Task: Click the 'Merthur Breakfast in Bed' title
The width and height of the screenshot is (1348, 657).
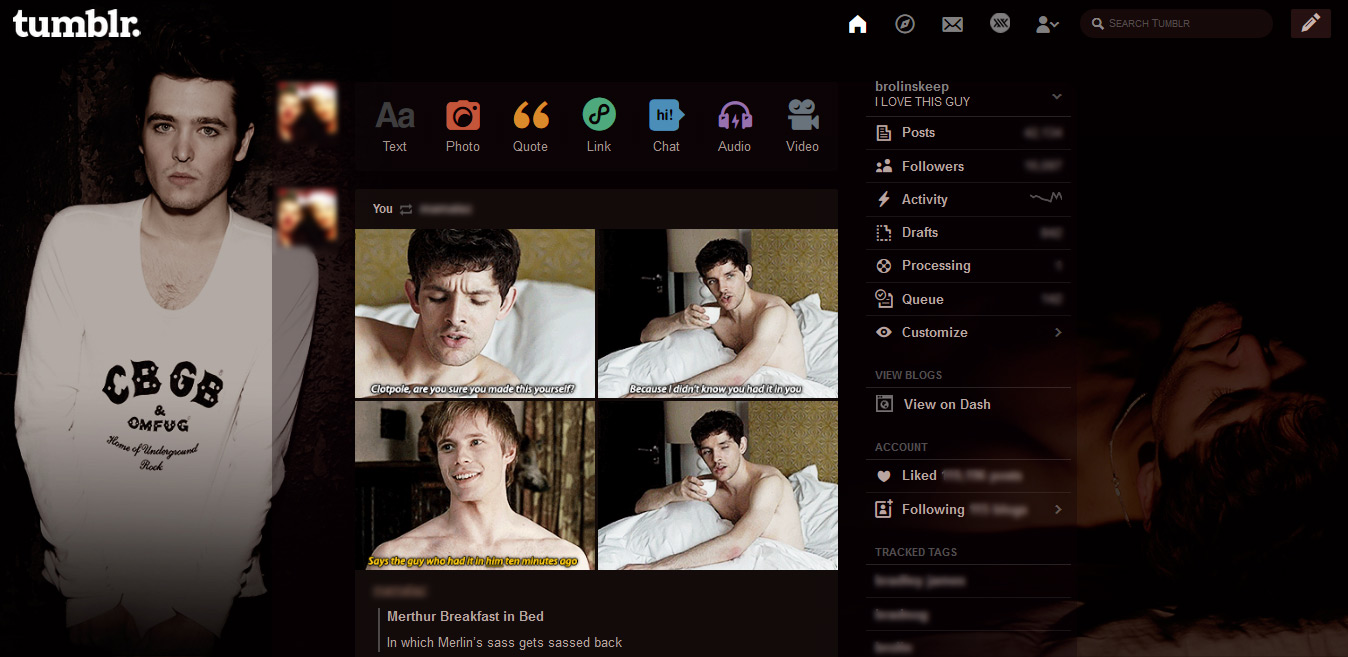Action: (465, 616)
